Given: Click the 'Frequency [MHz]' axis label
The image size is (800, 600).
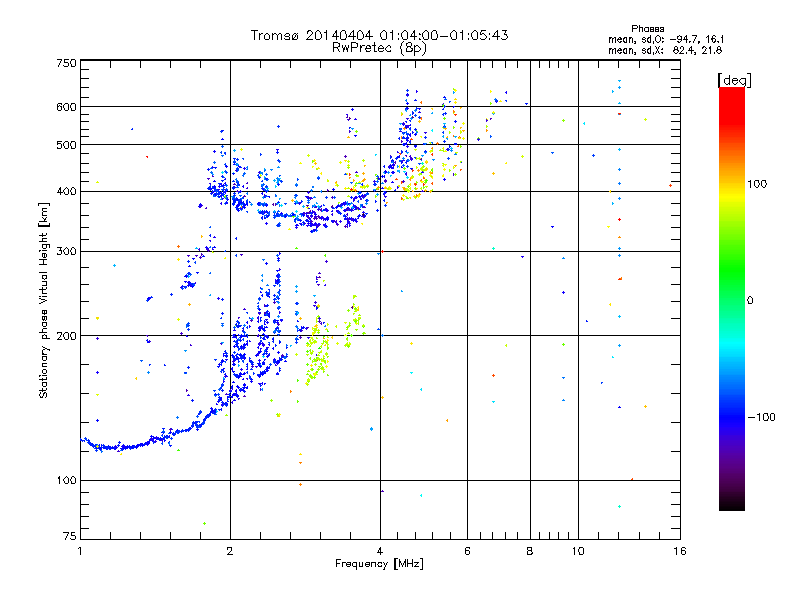Looking at the screenshot, I should (379, 564).
